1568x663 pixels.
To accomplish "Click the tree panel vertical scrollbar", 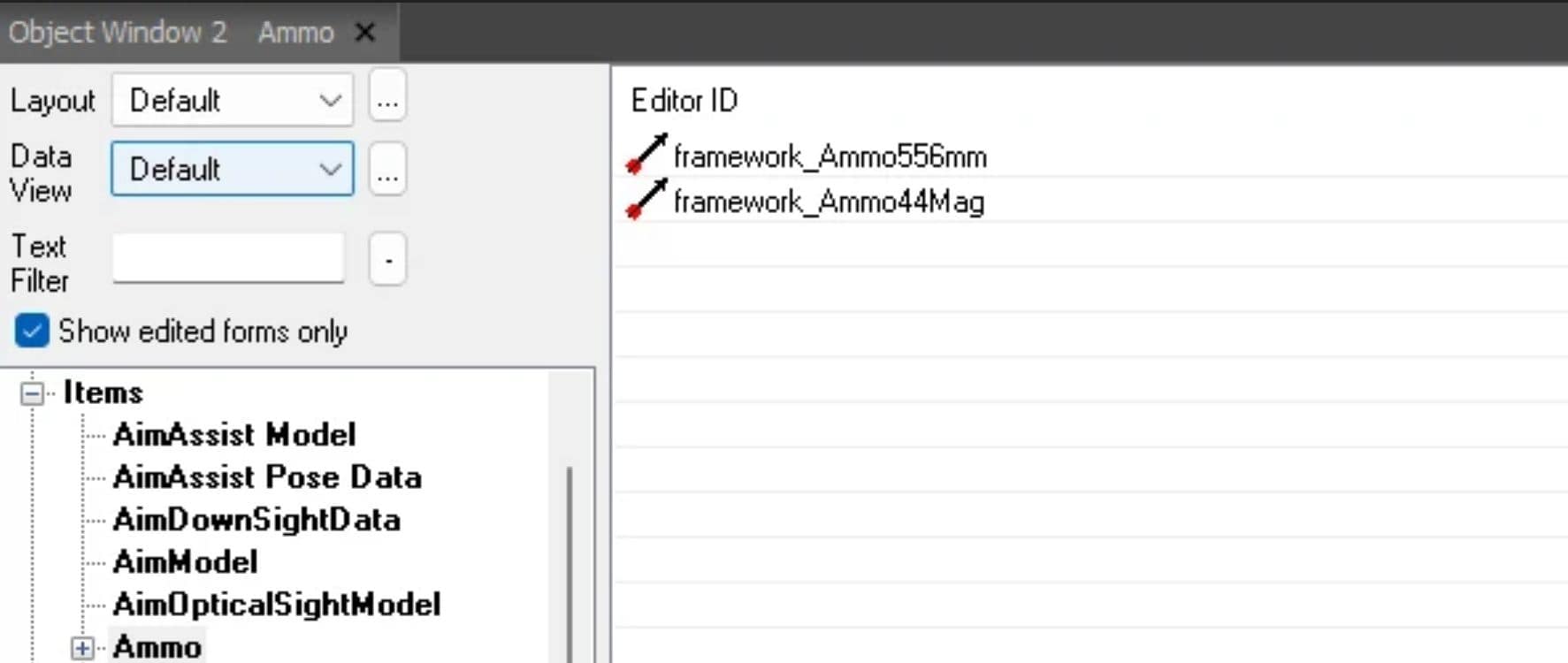I will 570,557.
